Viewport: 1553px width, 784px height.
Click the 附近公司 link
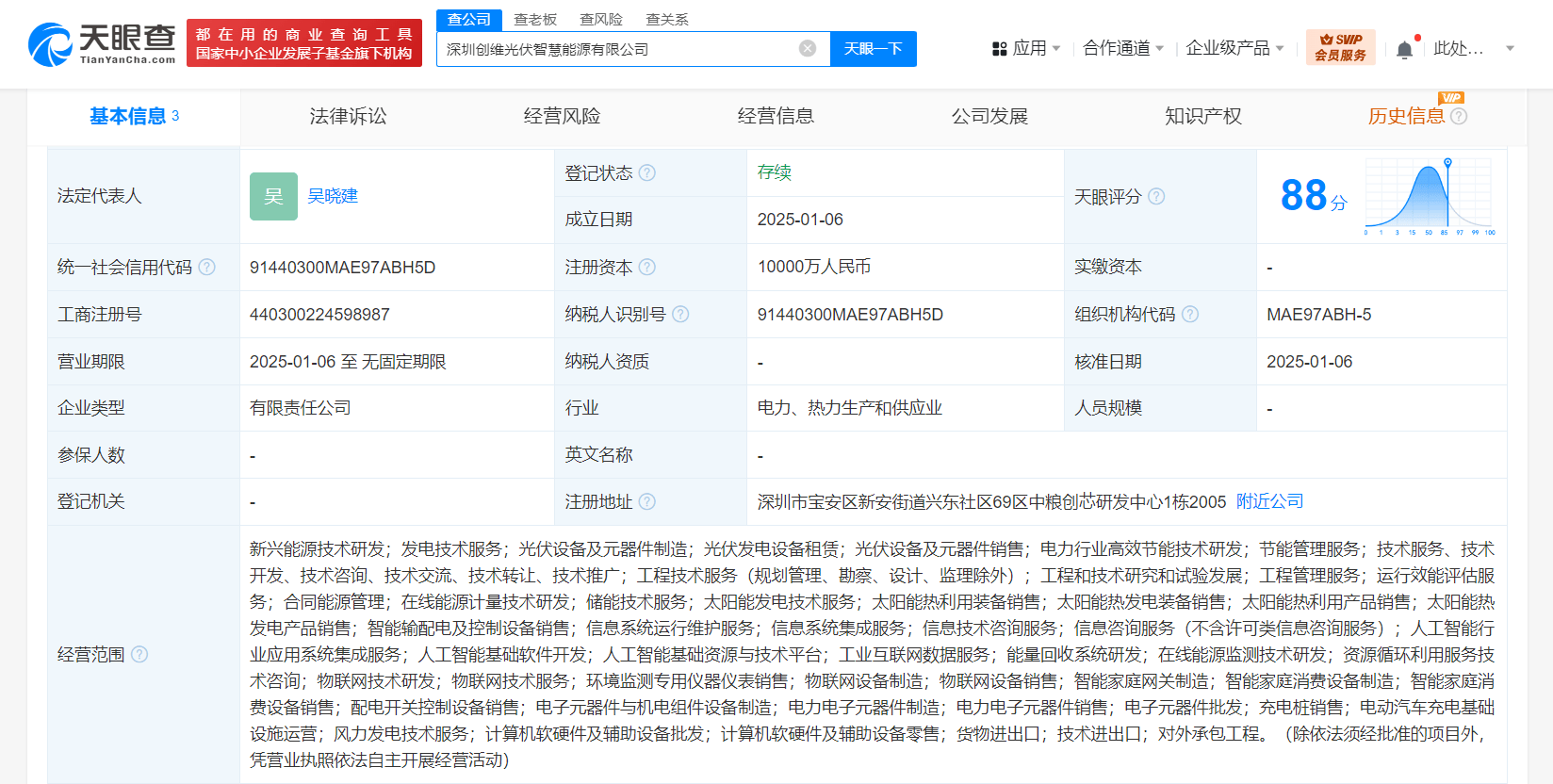(1269, 502)
